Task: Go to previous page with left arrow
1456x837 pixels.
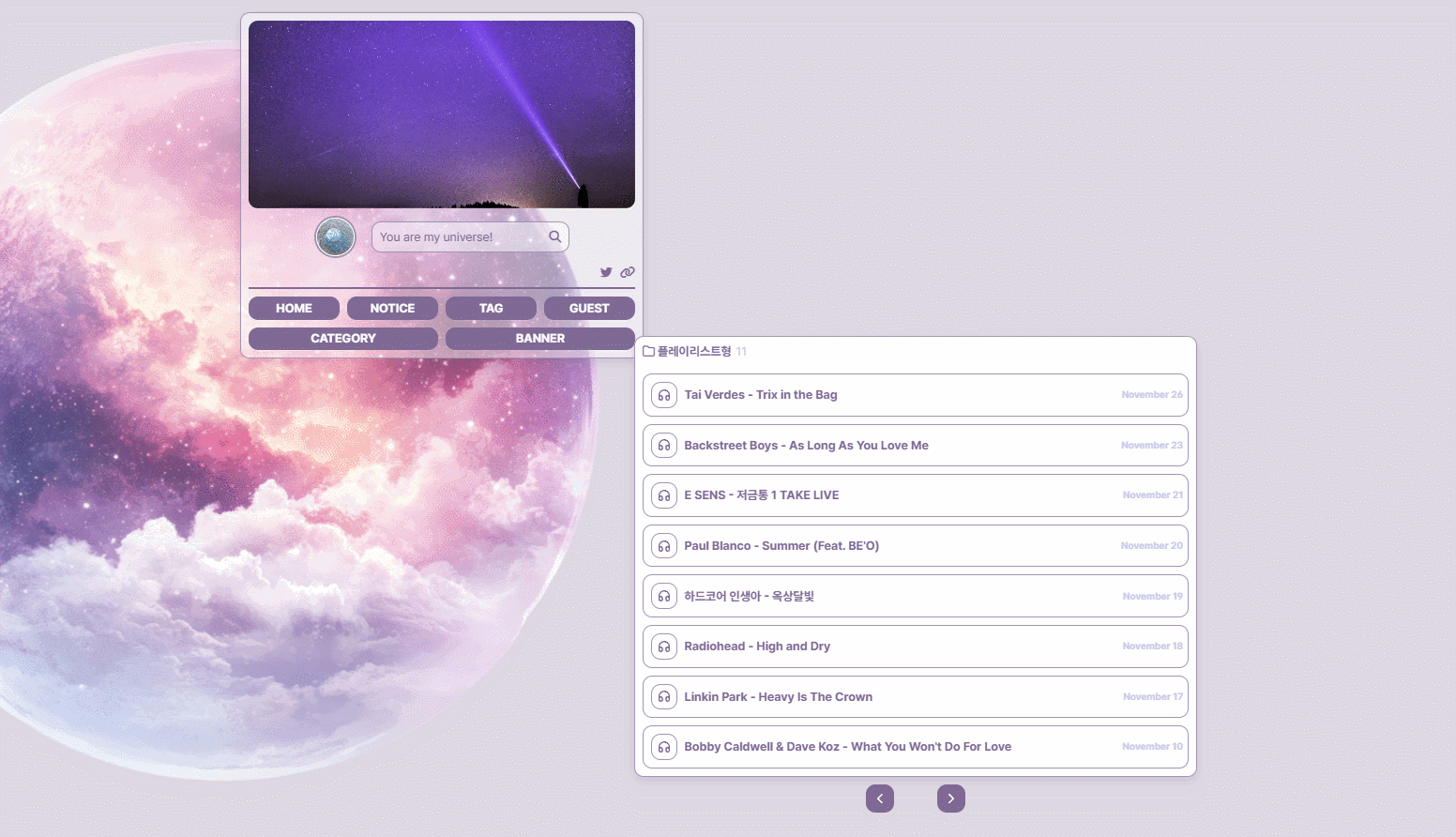Action: 880,799
